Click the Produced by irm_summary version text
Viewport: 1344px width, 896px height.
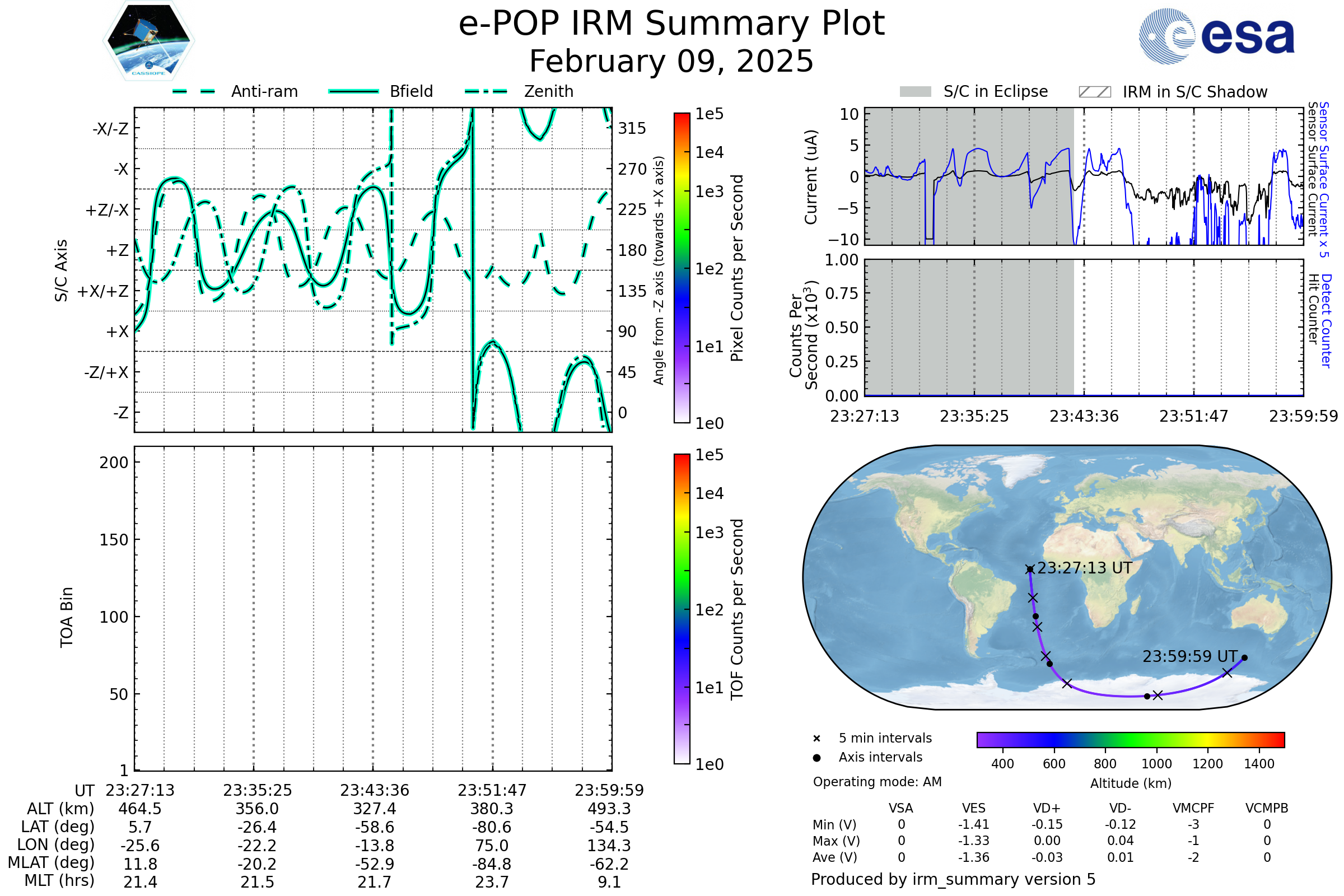pyautogui.click(x=953, y=879)
